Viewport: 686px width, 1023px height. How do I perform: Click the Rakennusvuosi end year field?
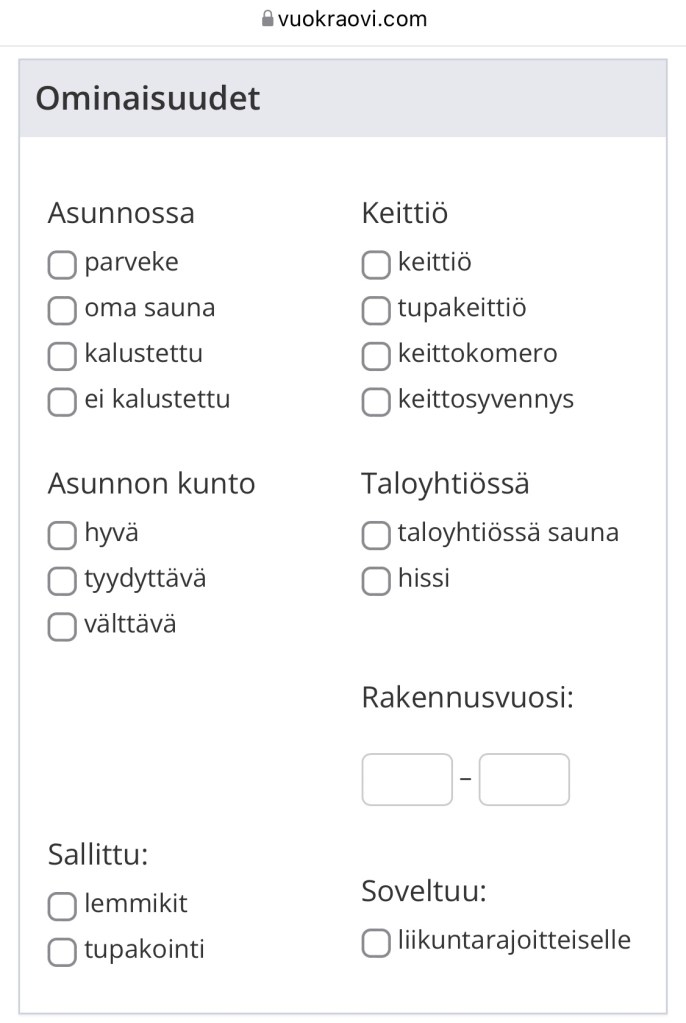pos(524,780)
